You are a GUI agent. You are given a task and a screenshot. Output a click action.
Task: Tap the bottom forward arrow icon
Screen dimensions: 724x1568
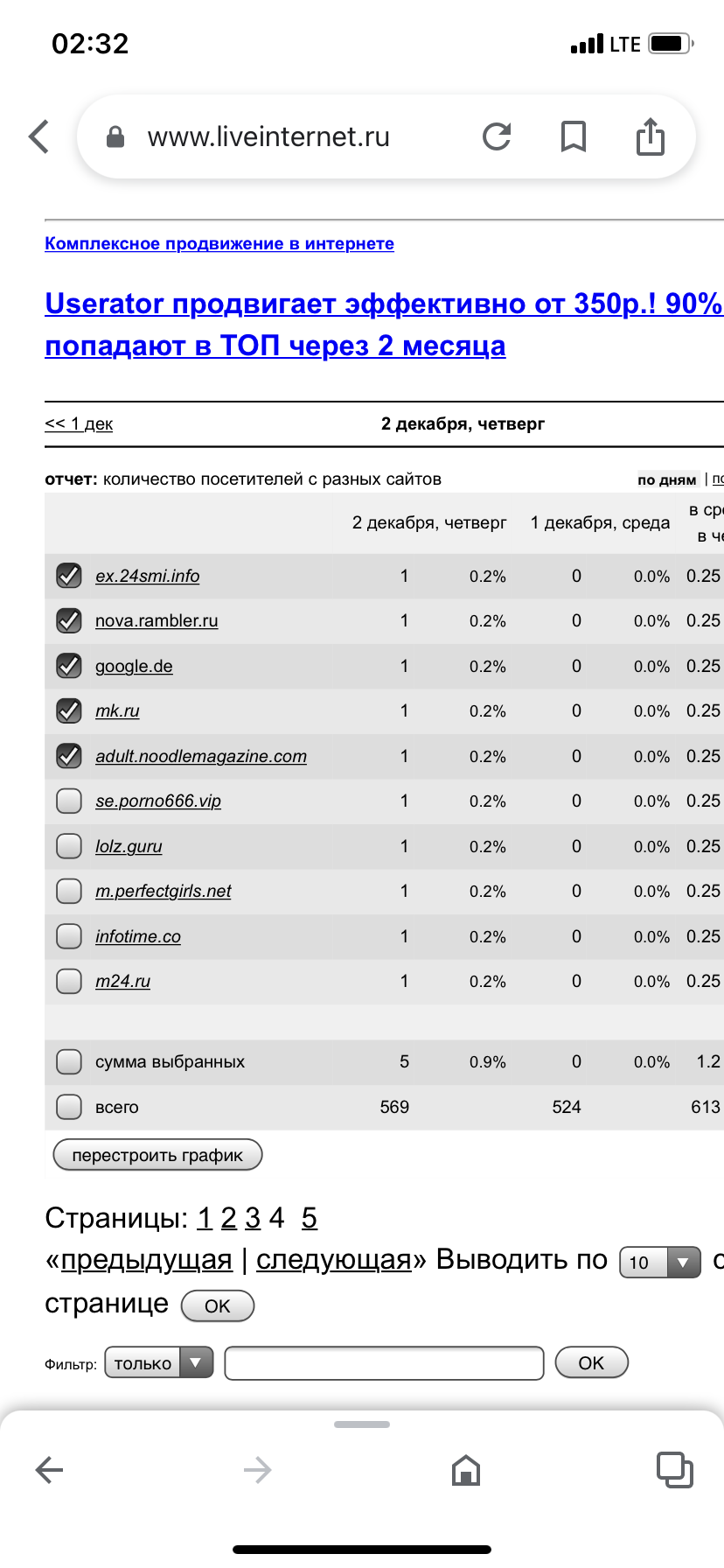pos(257,1470)
